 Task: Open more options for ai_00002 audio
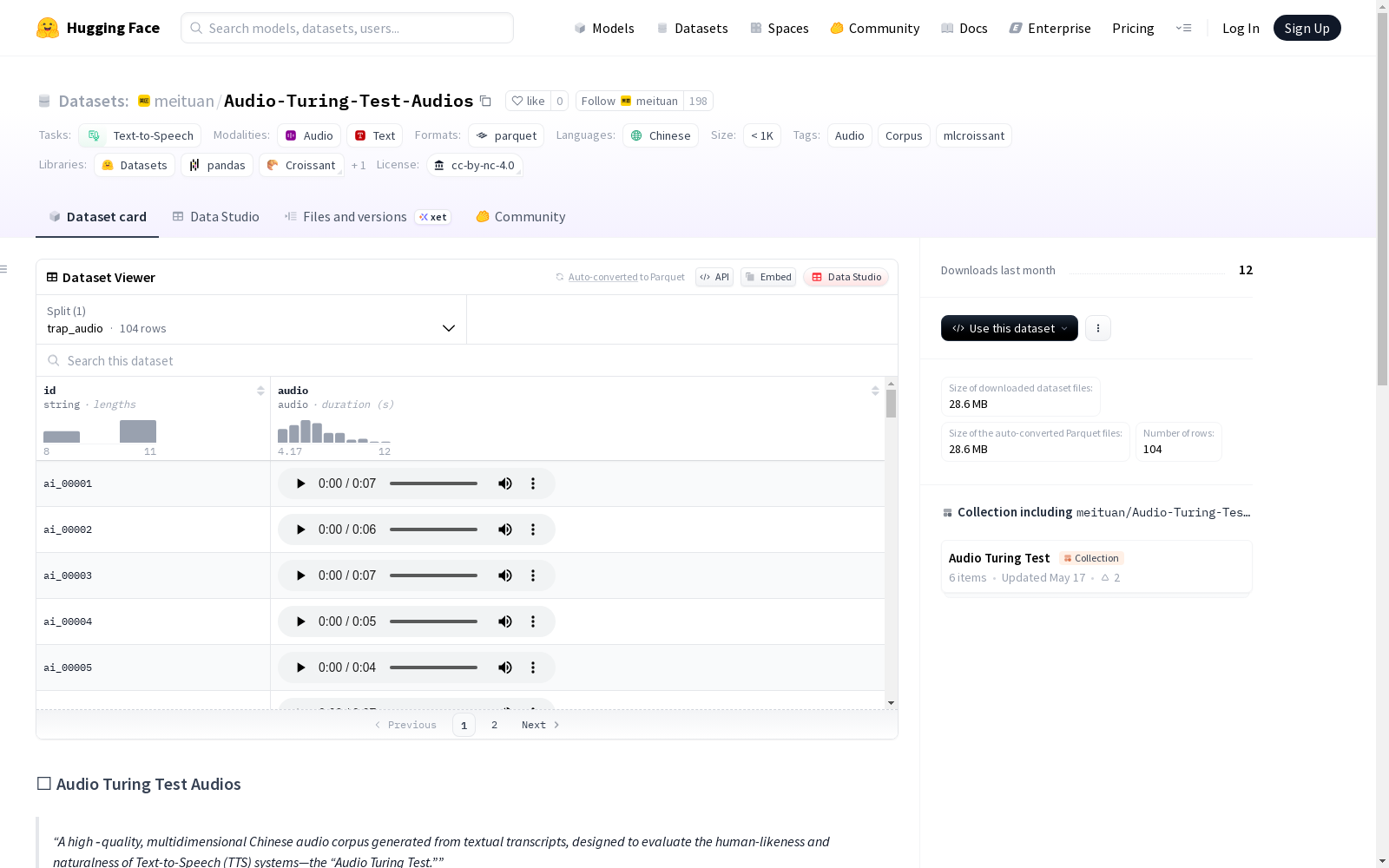533,529
